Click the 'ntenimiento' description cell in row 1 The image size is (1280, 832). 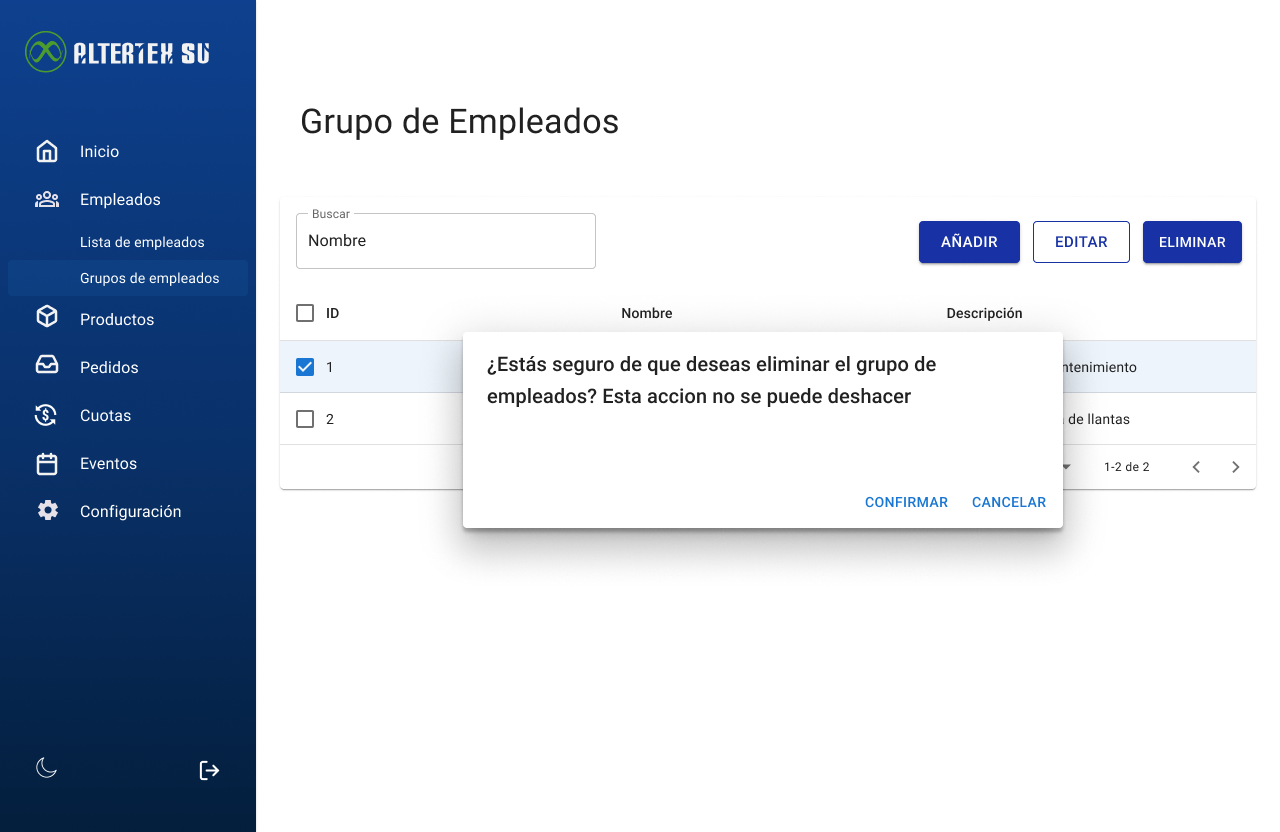1100,367
